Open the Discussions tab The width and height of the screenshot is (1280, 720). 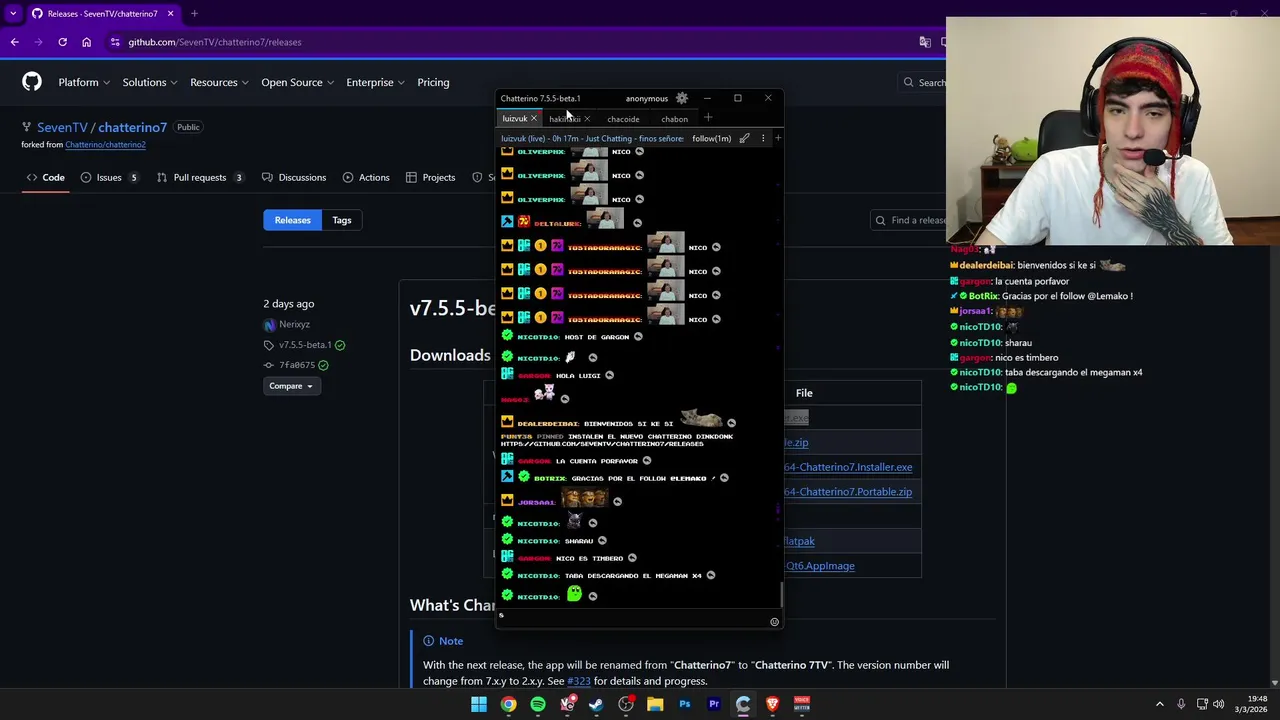tap(294, 177)
